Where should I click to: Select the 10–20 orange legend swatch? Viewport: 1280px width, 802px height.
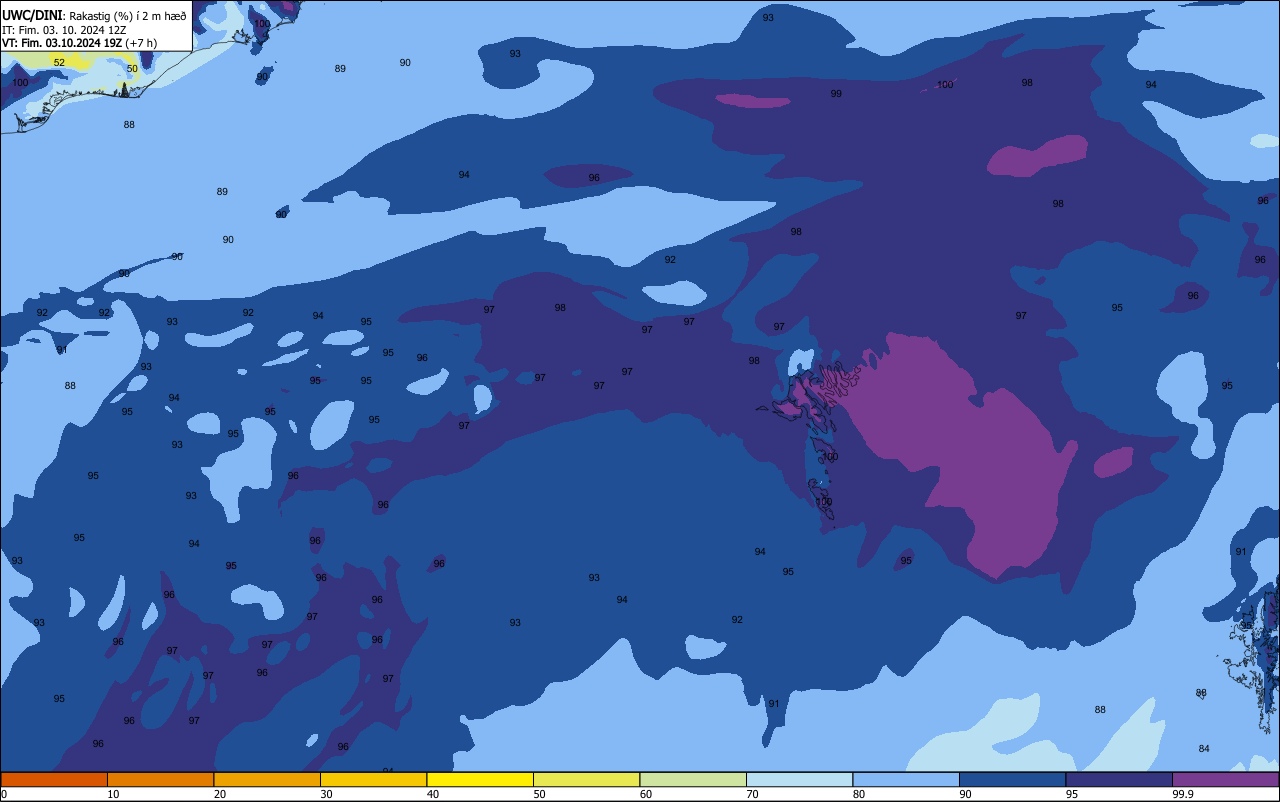[x=160, y=780]
